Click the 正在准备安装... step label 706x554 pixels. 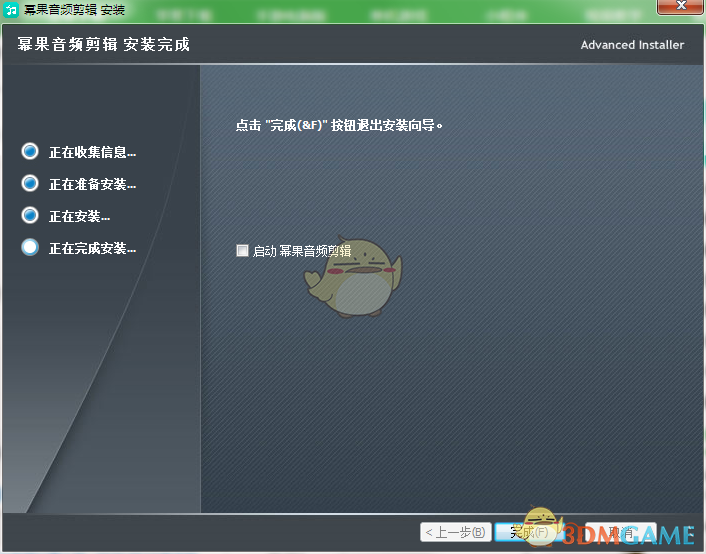click(x=92, y=184)
